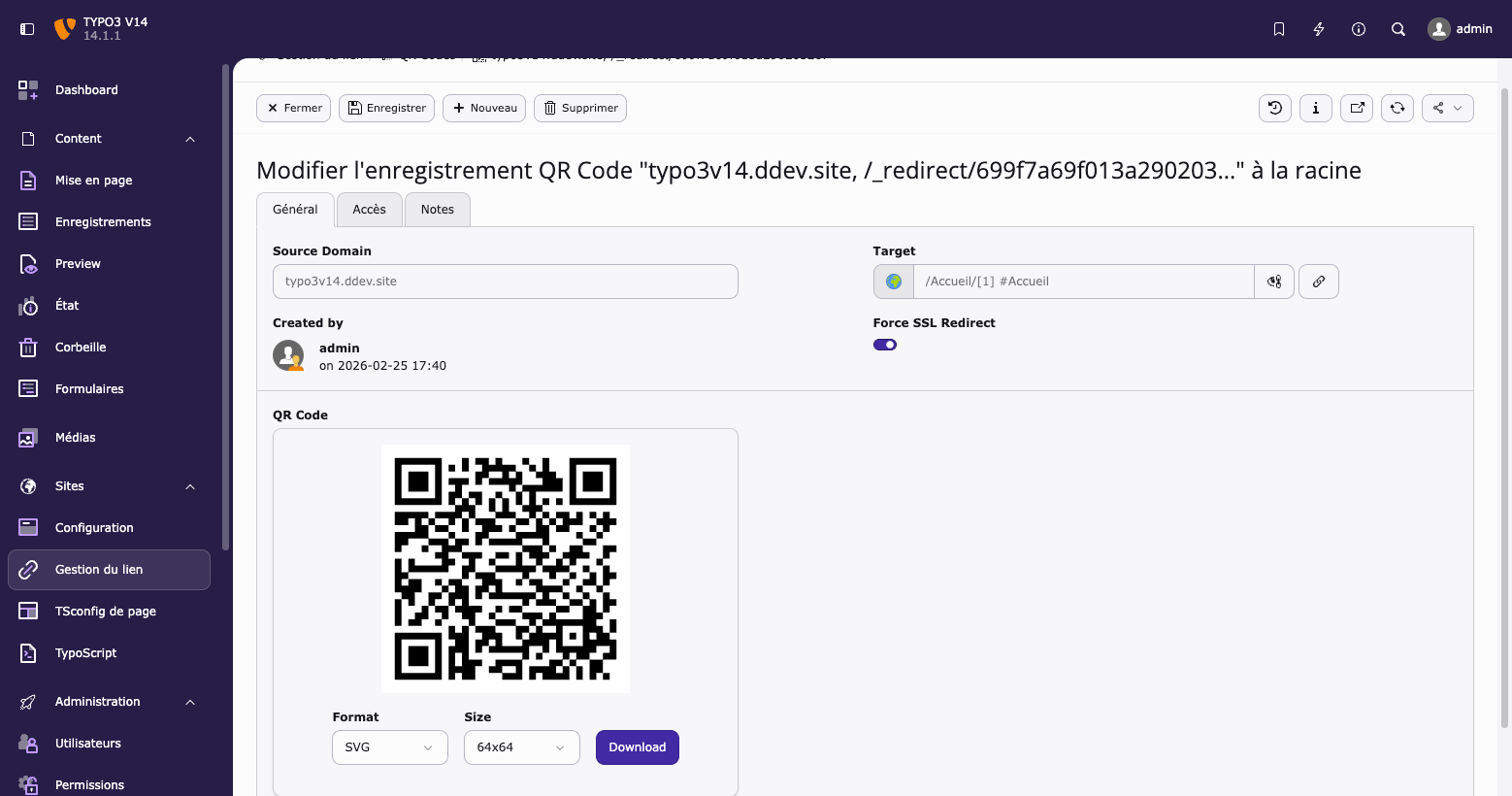This screenshot has width=1512, height=796.
Task: Open the global search icon
Action: click(1397, 29)
